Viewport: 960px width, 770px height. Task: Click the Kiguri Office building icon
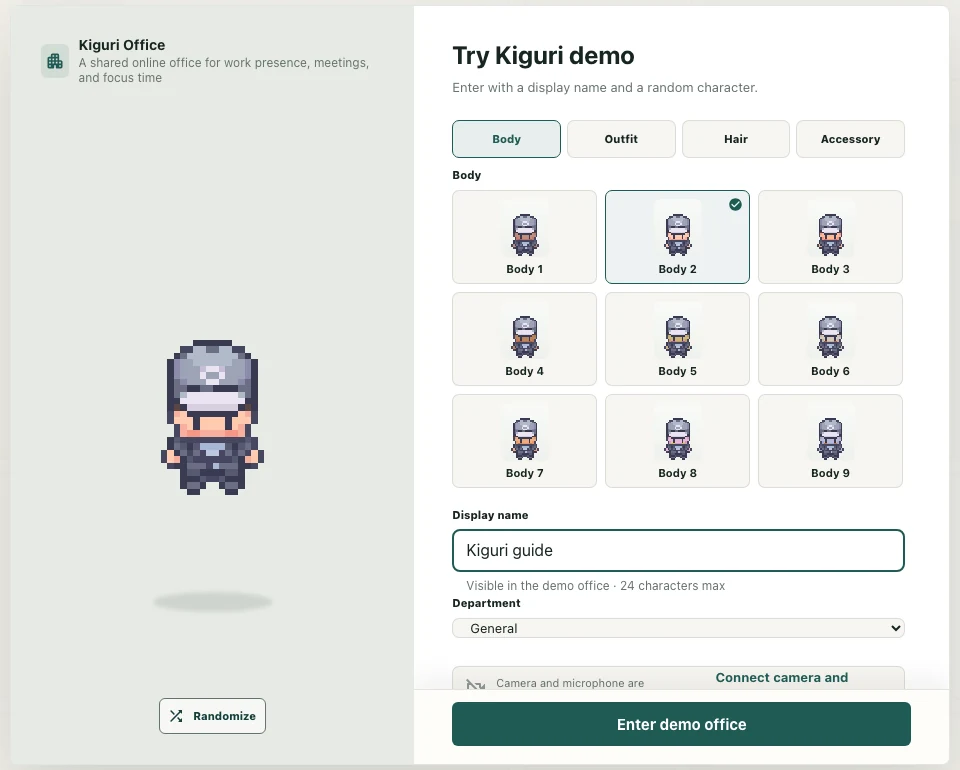(x=55, y=61)
